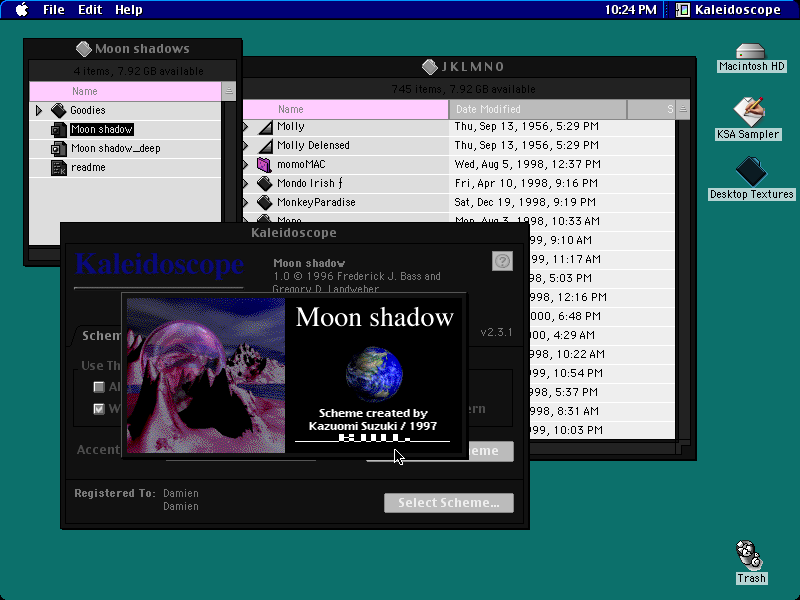Click the Name column header in JKLMNO window
This screenshot has height=600, width=800.
pos(345,109)
